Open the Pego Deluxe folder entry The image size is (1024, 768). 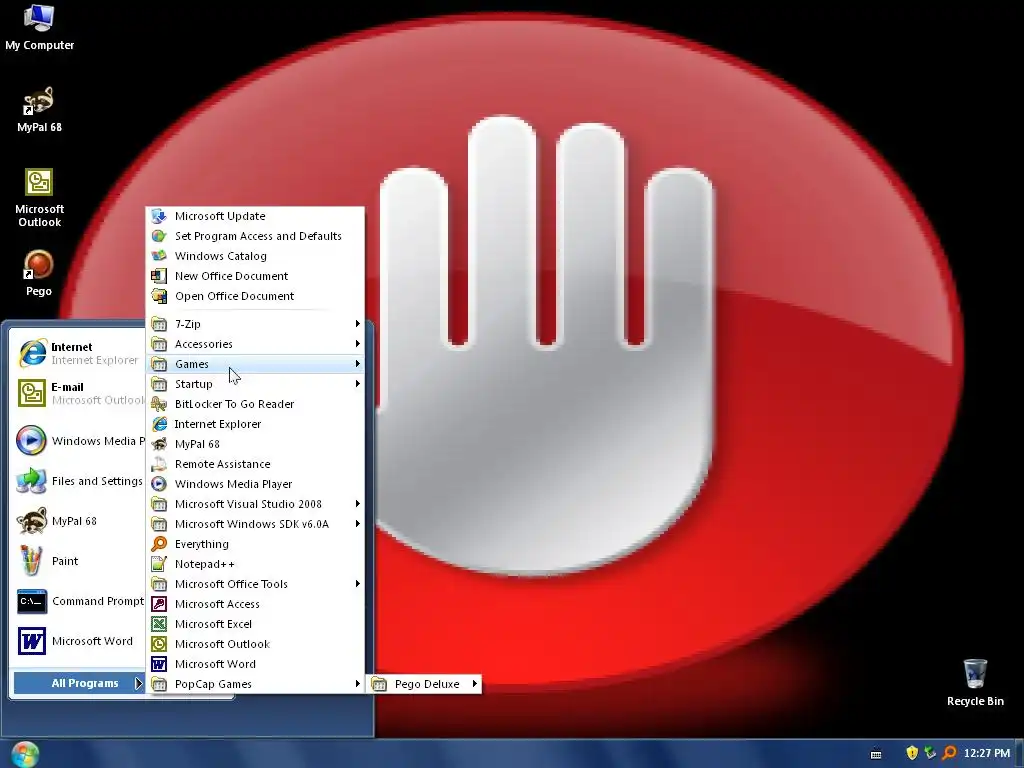coord(426,684)
